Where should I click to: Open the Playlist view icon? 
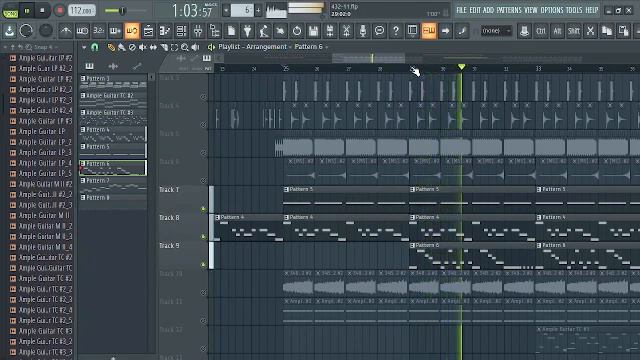click(x=148, y=31)
